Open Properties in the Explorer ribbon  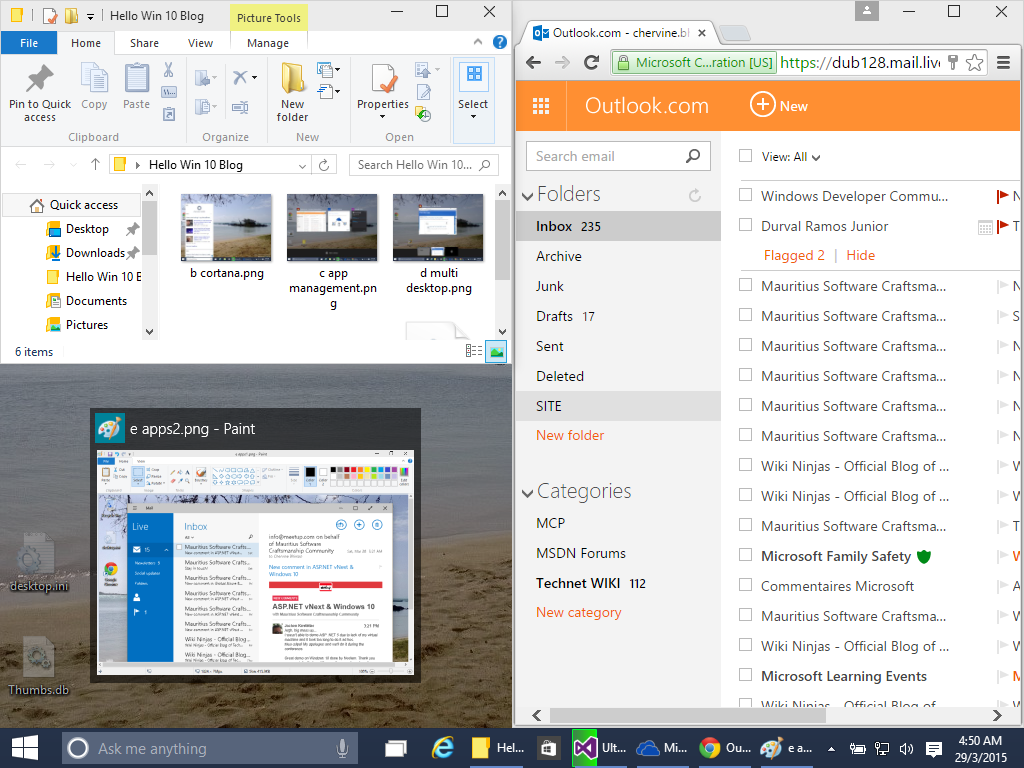coord(383,93)
